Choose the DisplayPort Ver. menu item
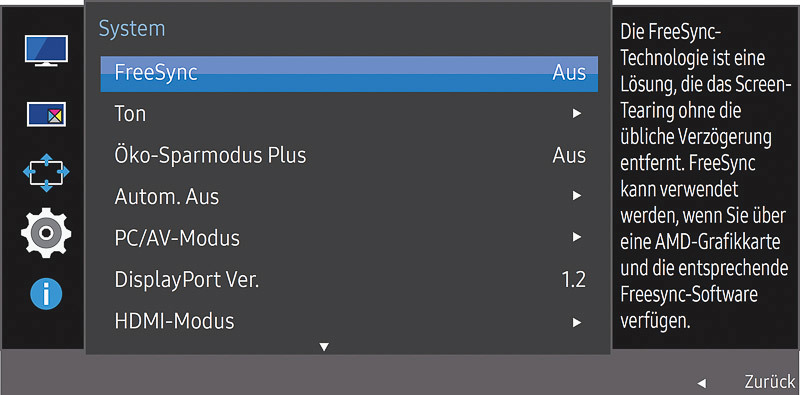 [x=349, y=280]
